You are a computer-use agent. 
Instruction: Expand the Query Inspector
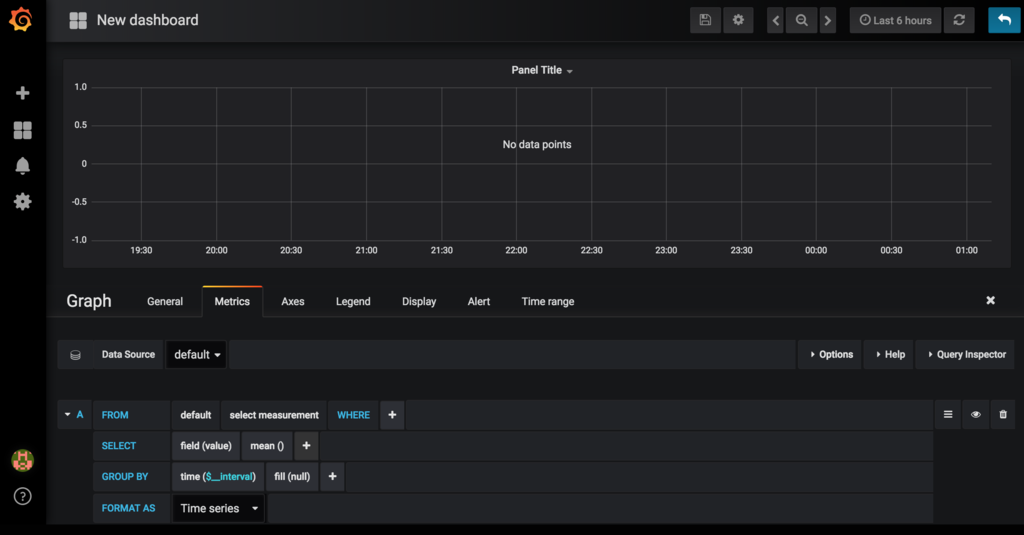click(966, 355)
